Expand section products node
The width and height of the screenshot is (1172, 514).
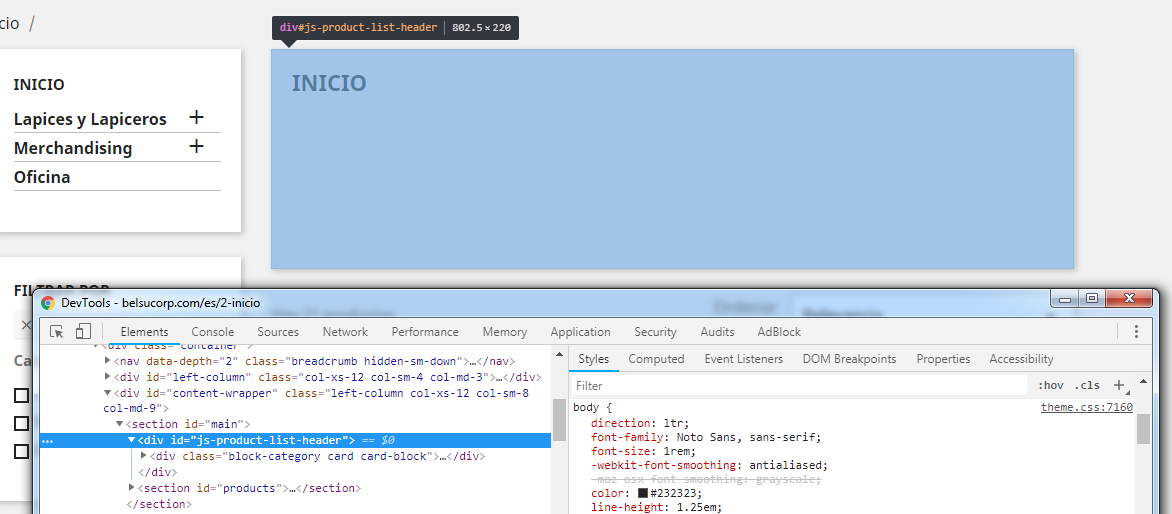click(132, 488)
